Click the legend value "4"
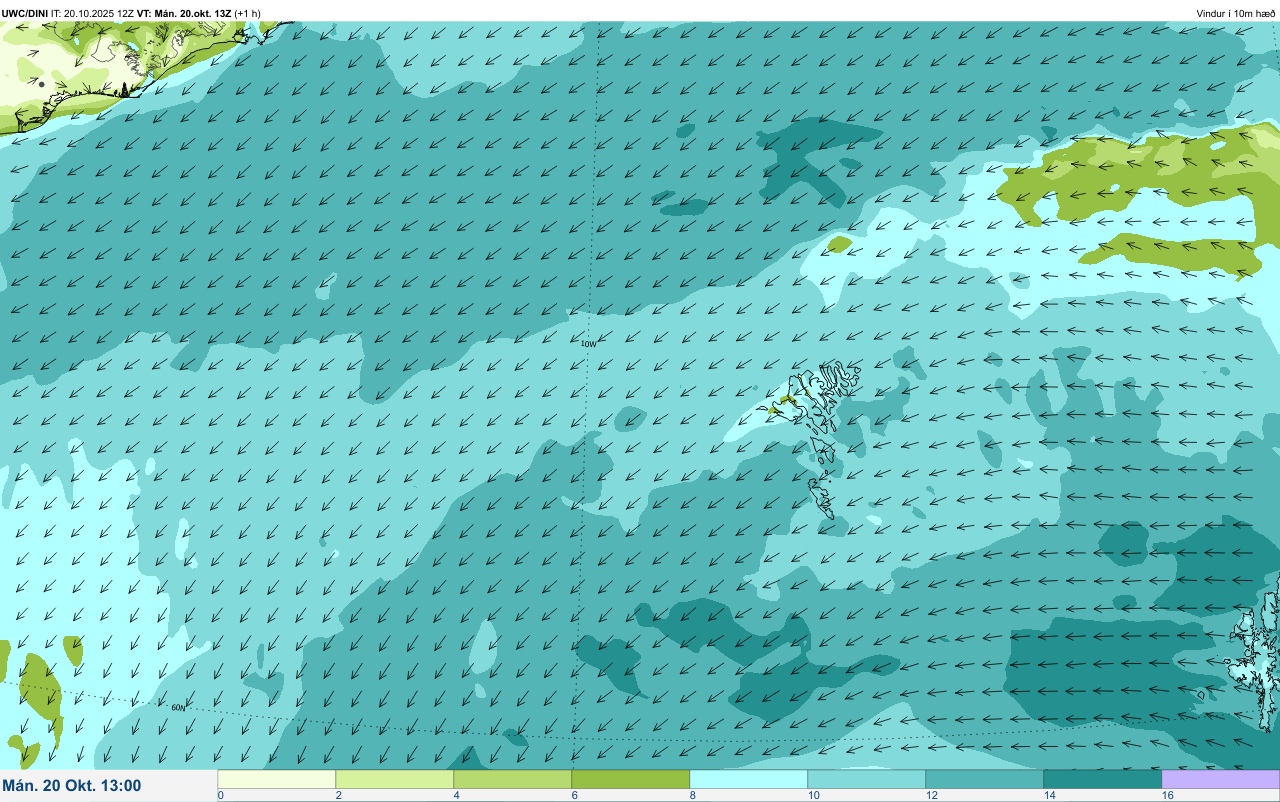Image resolution: width=1280 pixels, height=802 pixels. [456, 795]
